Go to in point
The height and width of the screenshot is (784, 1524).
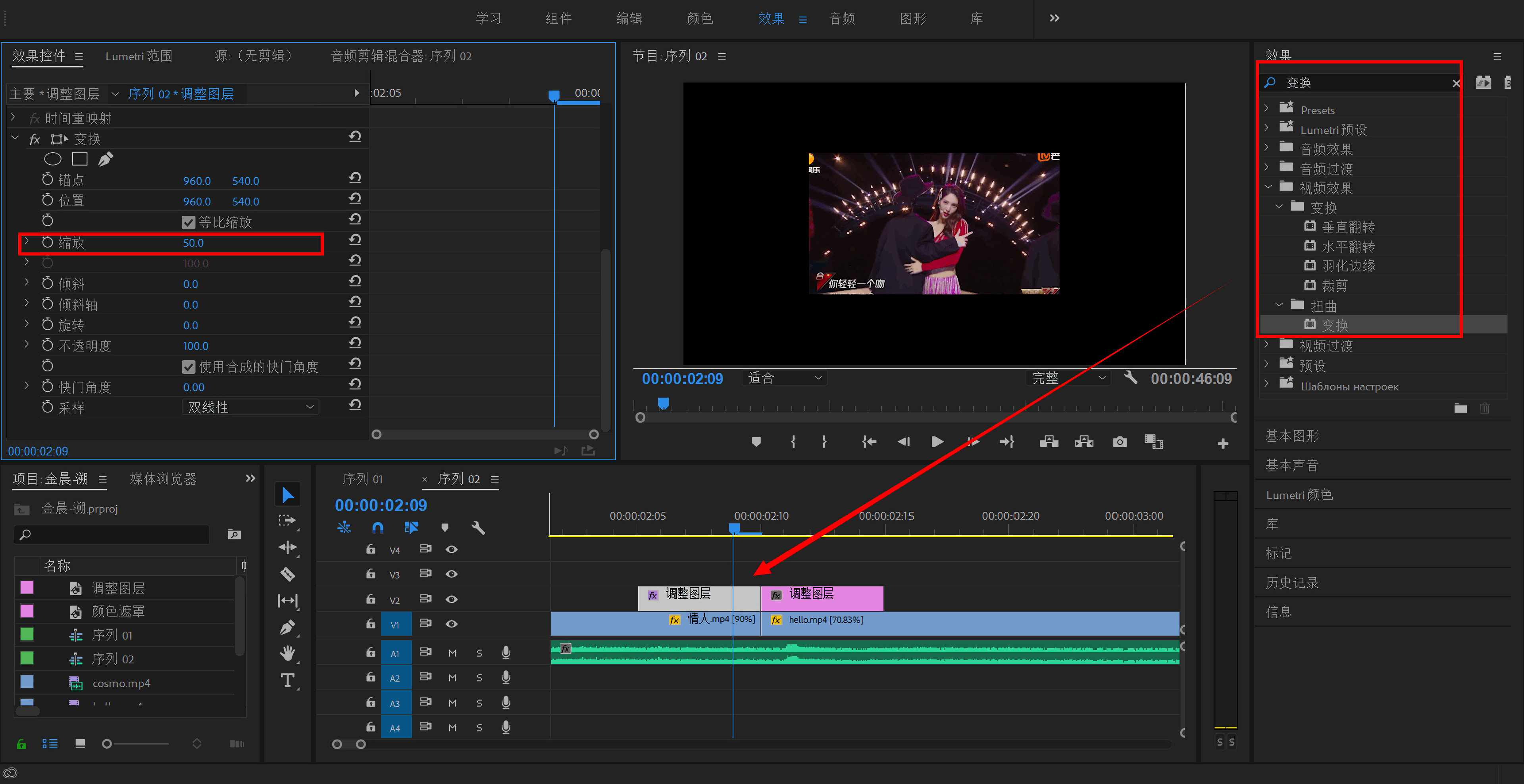click(868, 442)
